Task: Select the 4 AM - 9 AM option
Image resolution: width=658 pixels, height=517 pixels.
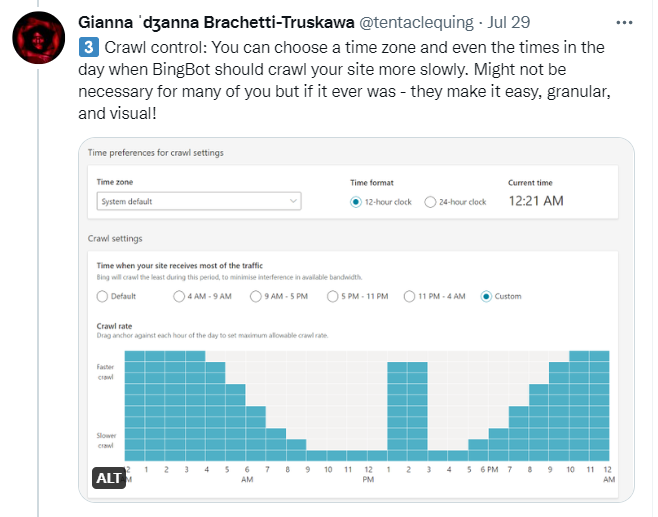Action: (x=179, y=296)
